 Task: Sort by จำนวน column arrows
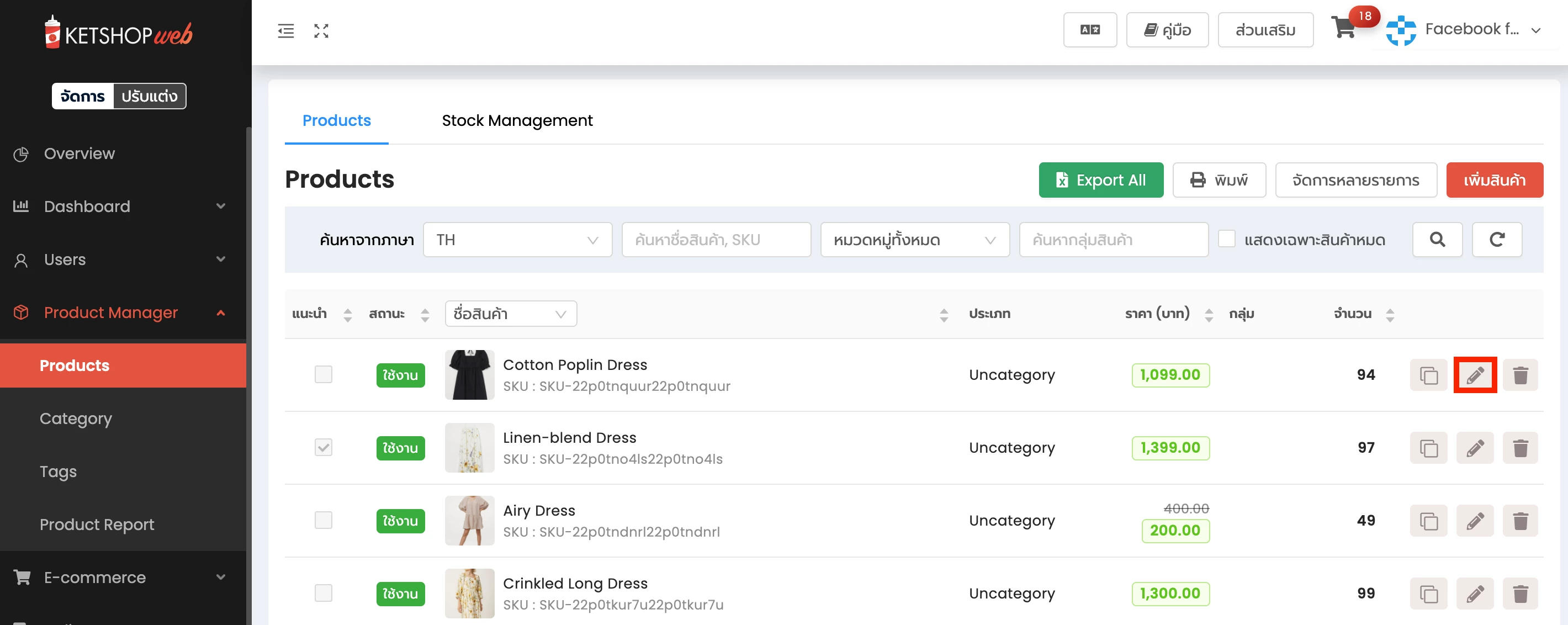point(1390,315)
